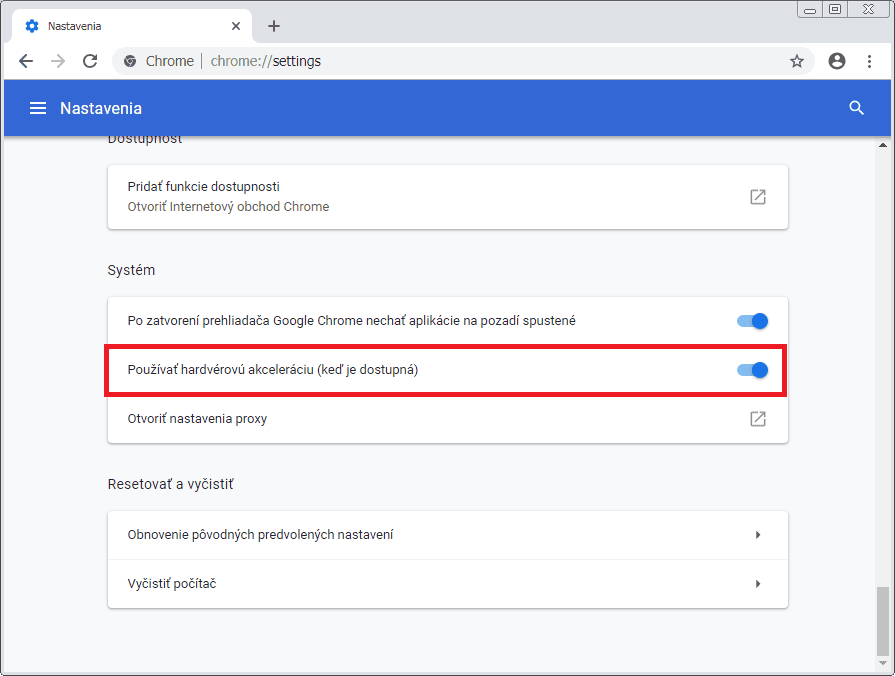Minimize the Chrome window

coord(809,10)
